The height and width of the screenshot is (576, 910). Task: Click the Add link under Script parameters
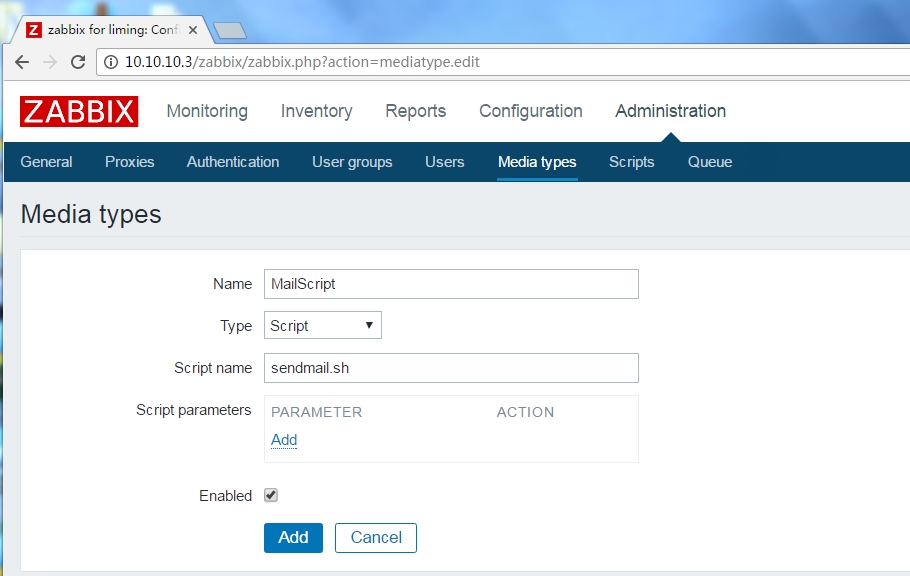tap(284, 440)
